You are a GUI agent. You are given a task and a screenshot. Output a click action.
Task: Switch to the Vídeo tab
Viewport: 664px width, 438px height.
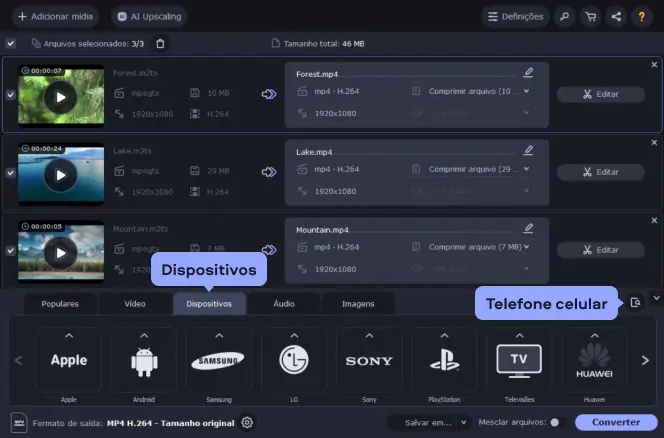tap(135, 304)
